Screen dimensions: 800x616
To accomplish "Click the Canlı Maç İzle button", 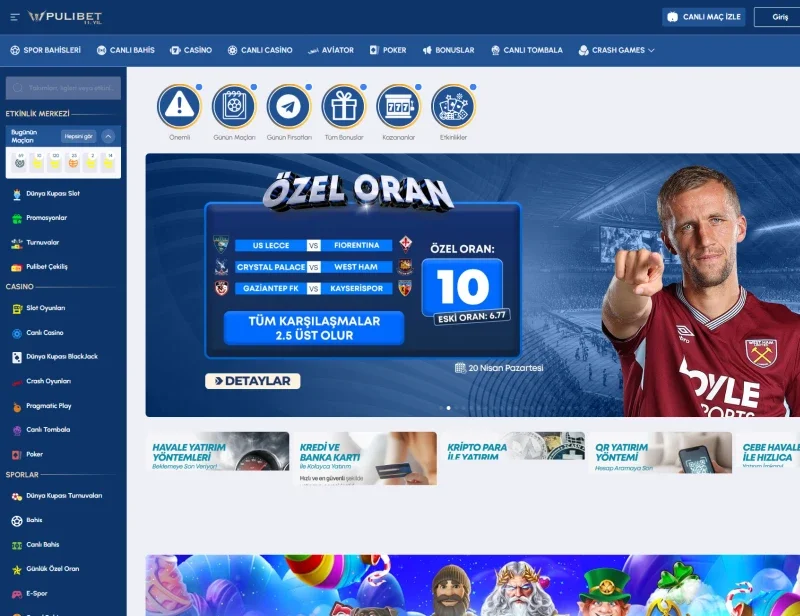I will coord(704,17).
